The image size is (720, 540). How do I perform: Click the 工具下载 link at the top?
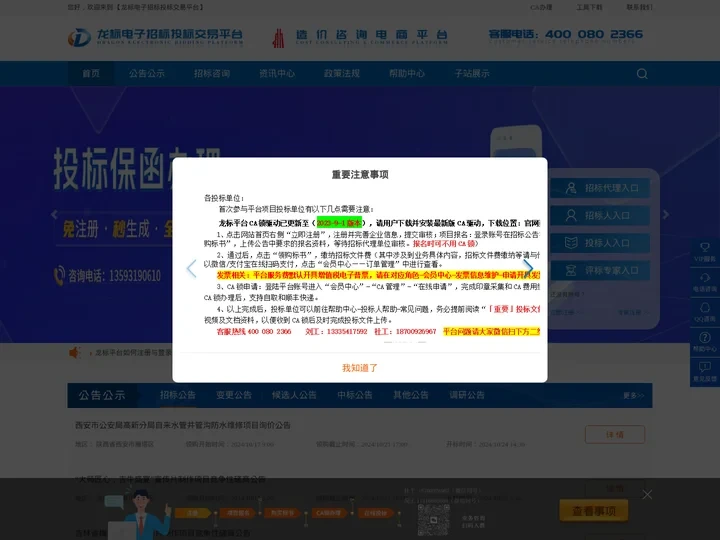(x=589, y=7)
